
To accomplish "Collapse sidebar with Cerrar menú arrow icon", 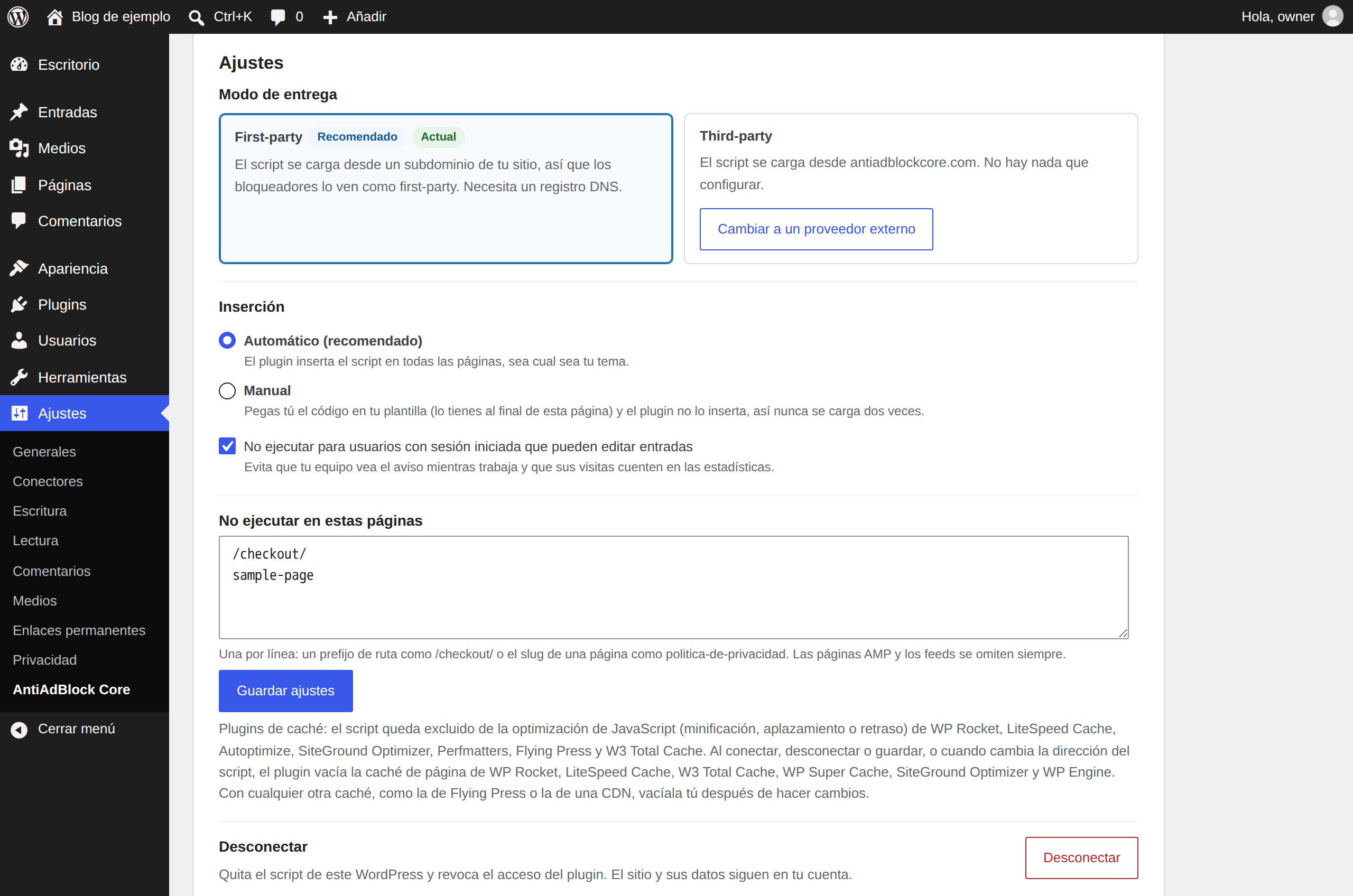I will [x=19, y=730].
